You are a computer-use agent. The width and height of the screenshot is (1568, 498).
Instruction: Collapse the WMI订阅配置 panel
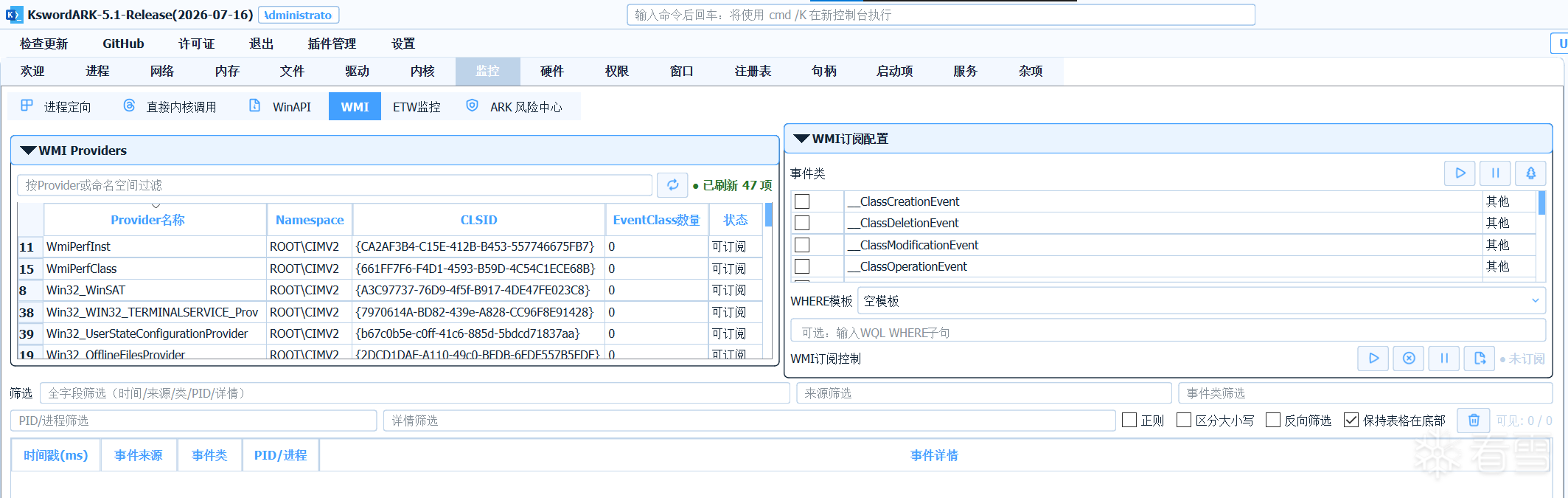(x=801, y=139)
